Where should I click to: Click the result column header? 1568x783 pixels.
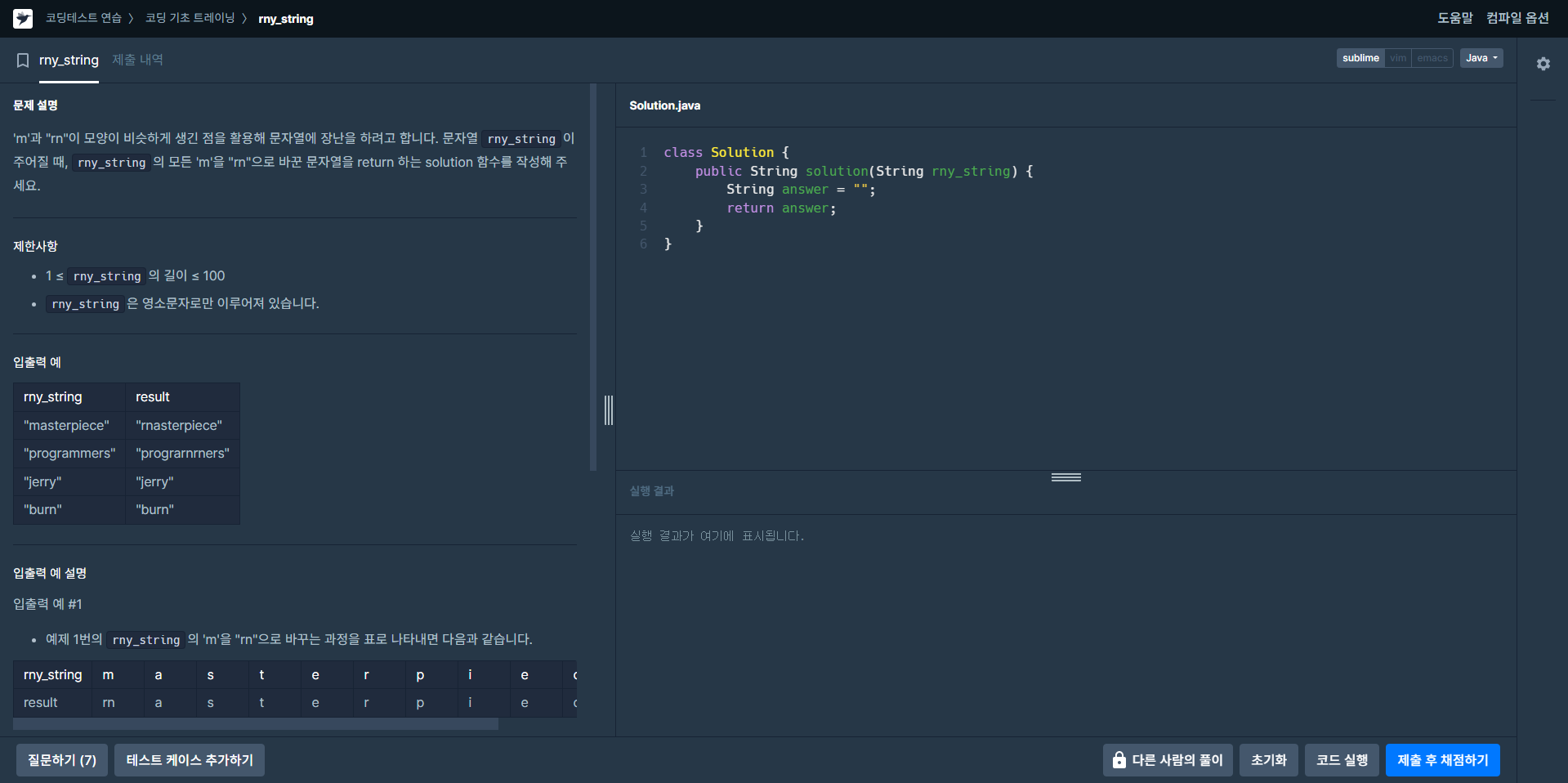(x=182, y=397)
